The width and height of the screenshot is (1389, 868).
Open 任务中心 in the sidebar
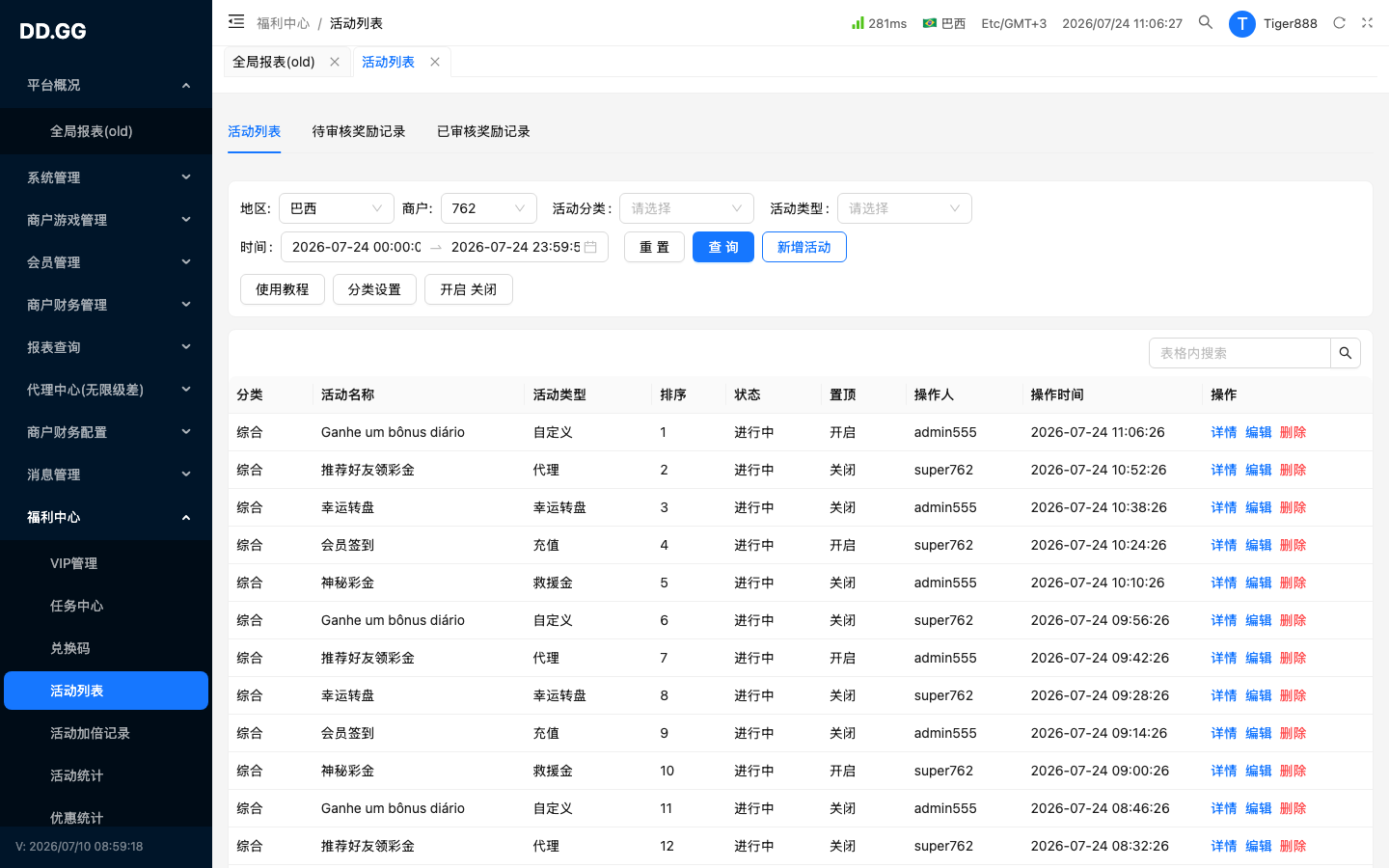106,606
